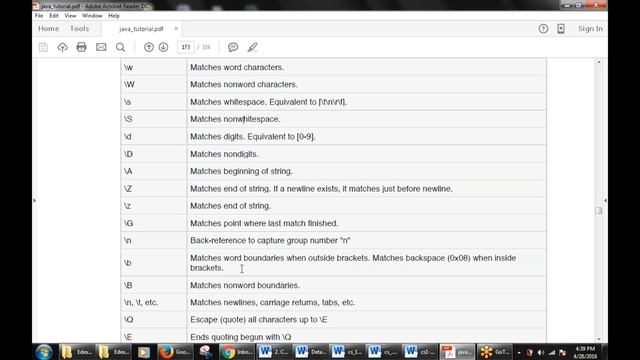Open the File menu
Image resolution: width=640 pixels, height=360 pixels.
point(39,16)
